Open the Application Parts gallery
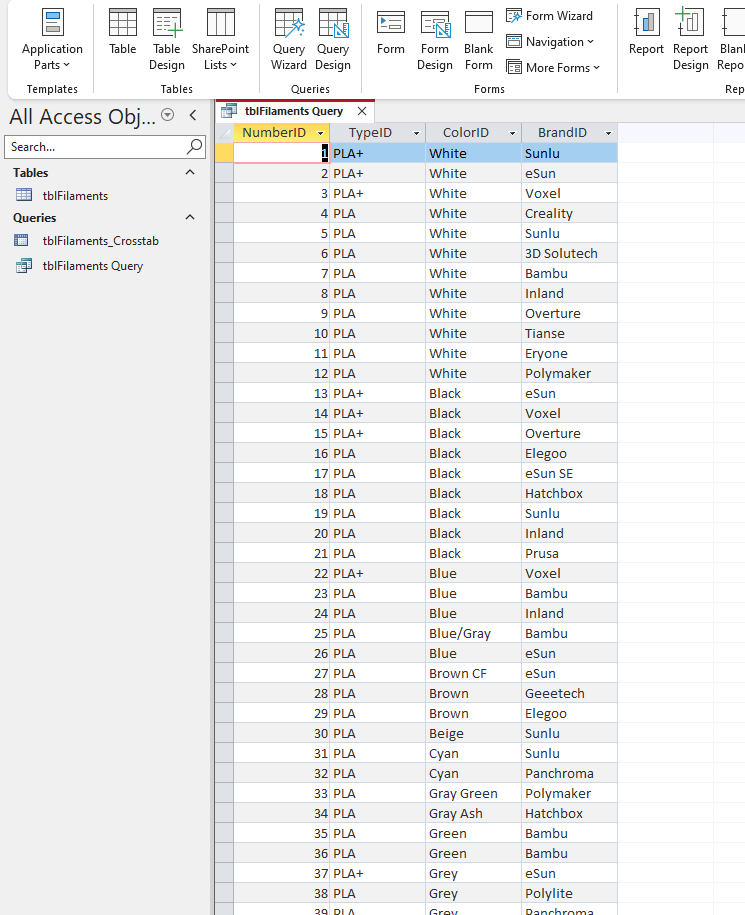 coord(52,40)
